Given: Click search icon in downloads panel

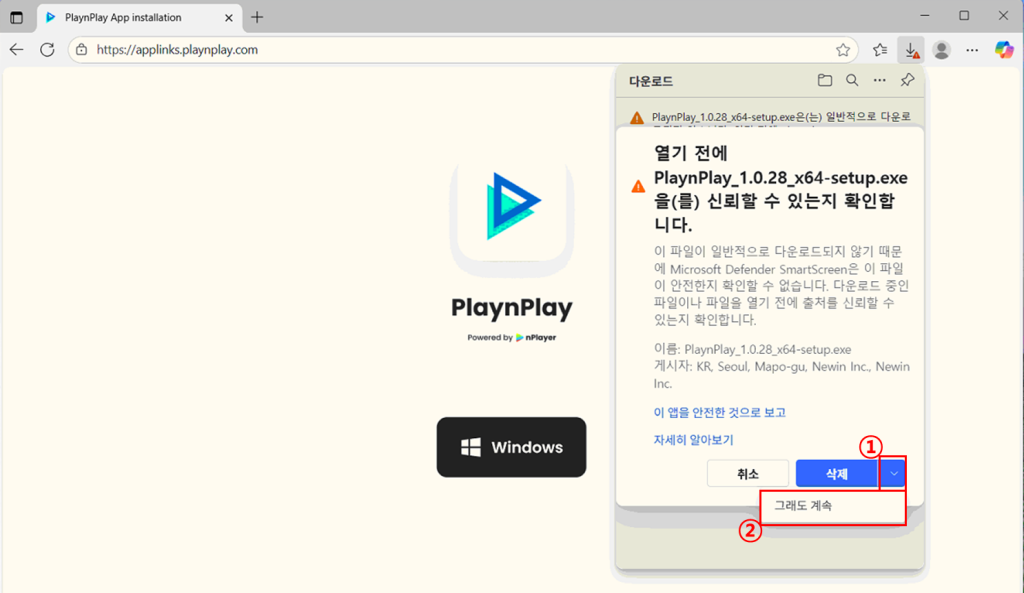Looking at the screenshot, I should pyautogui.click(x=852, y=80).
